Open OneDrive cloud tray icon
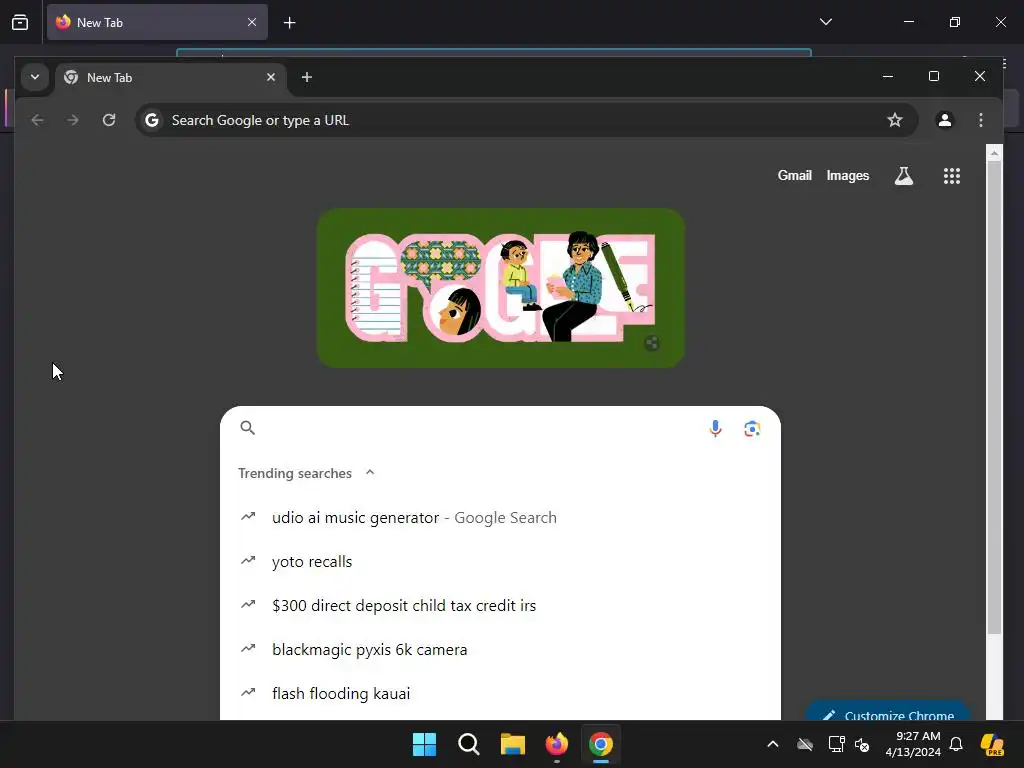 [x=805, y=744]
